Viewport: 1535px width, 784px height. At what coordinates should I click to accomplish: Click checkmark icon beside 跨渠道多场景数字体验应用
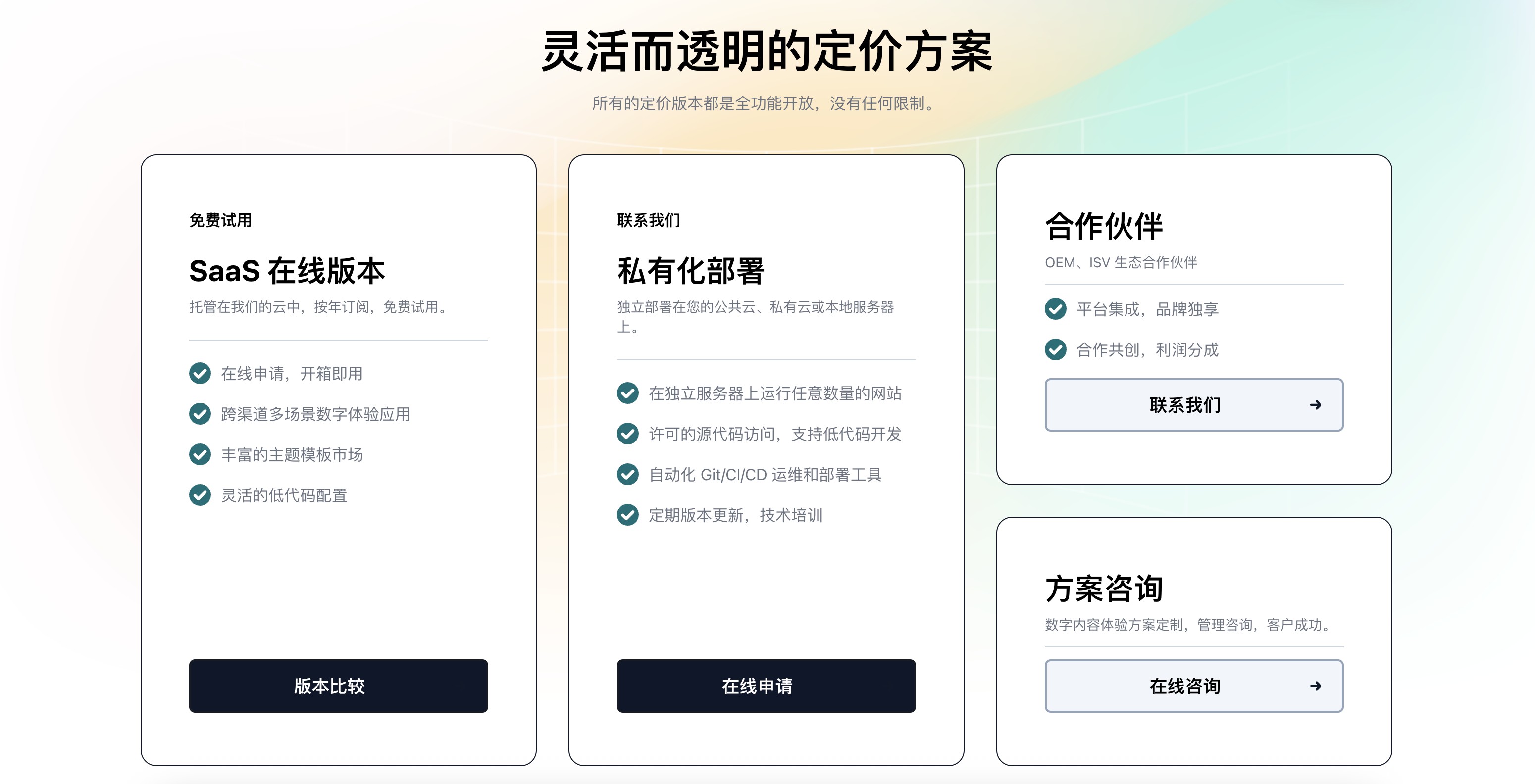(x=200, y=414)
